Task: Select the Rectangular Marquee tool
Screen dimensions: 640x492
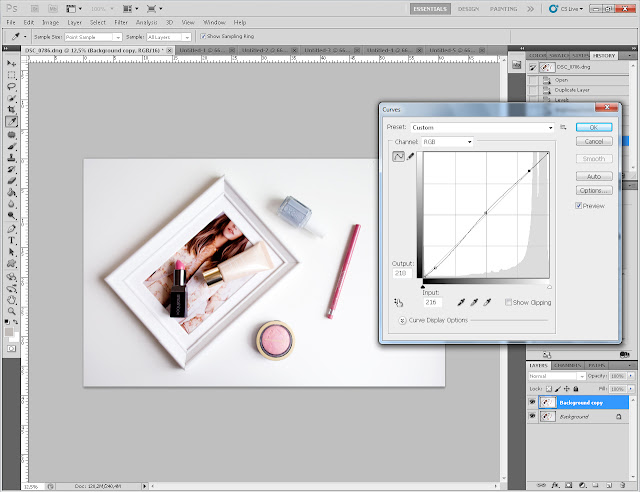Action: (11, 75)
